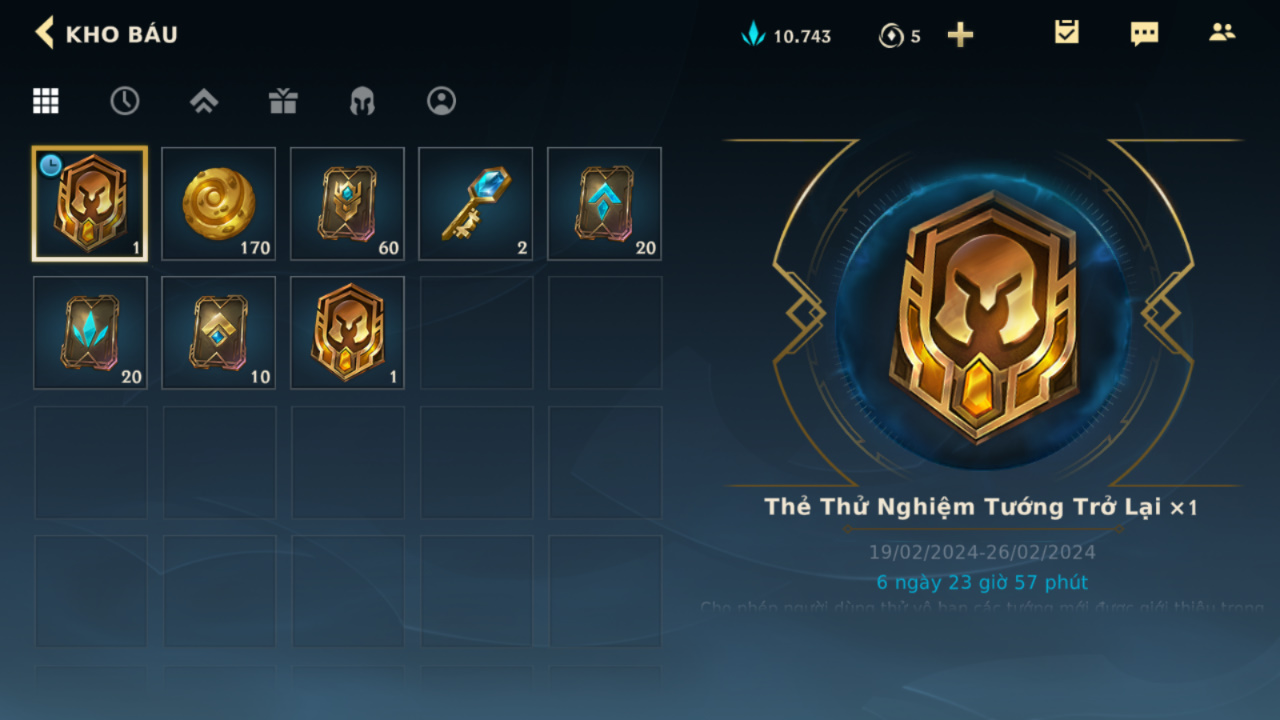Go back using the KHO BÁU arrow
Screen dimensions: 1280x720
point(44,33)
